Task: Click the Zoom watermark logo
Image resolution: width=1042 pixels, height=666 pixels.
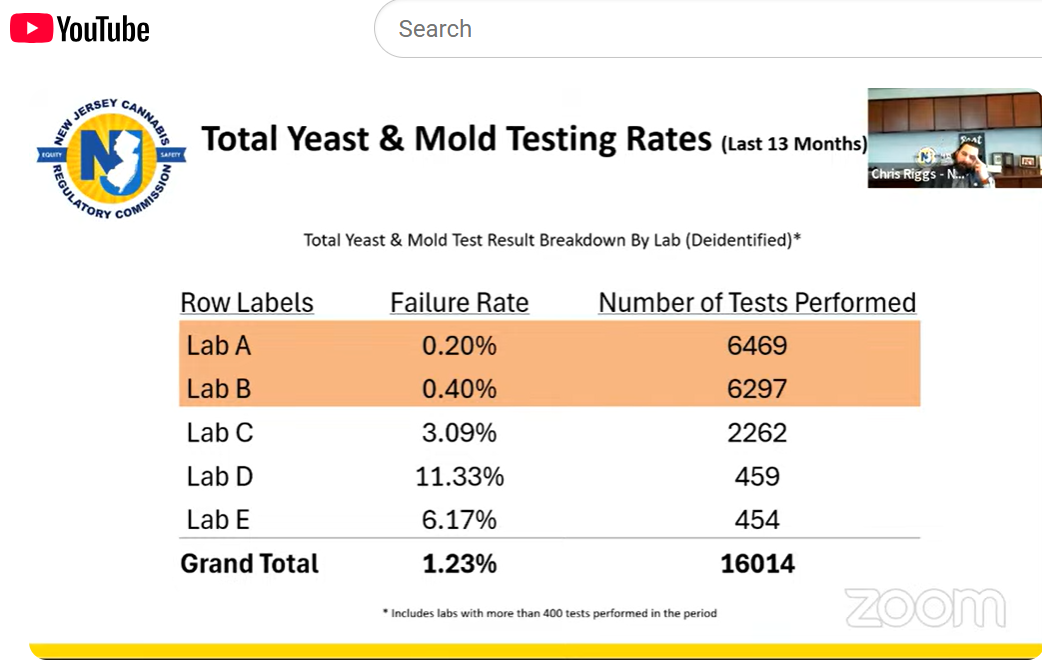Action: (x=924, y=608)
